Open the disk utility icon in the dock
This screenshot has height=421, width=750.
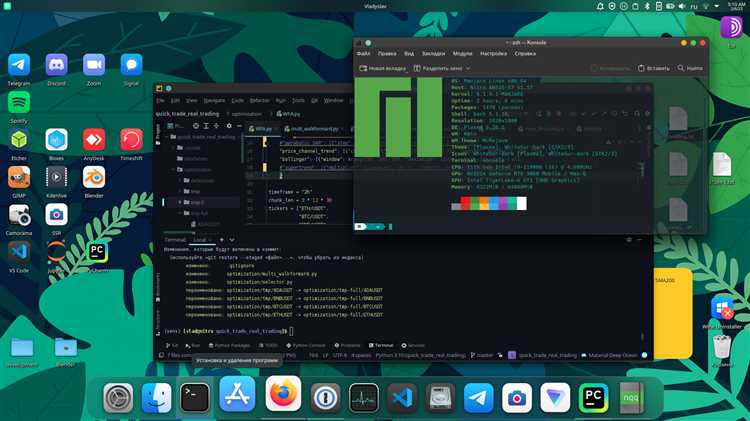tap(440, 398)
